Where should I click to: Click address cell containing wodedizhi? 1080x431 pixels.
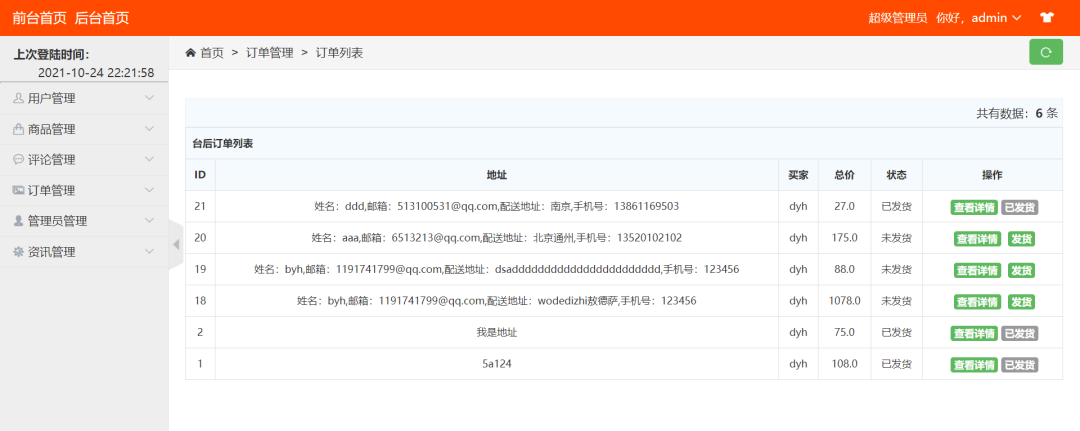497,300
